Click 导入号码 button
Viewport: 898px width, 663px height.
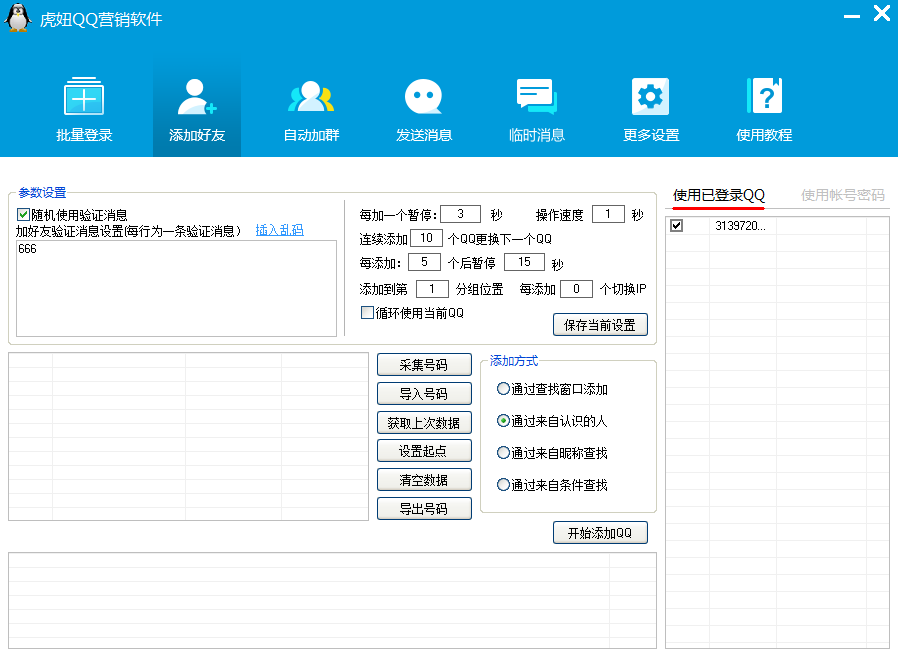(x=424, y=393)
